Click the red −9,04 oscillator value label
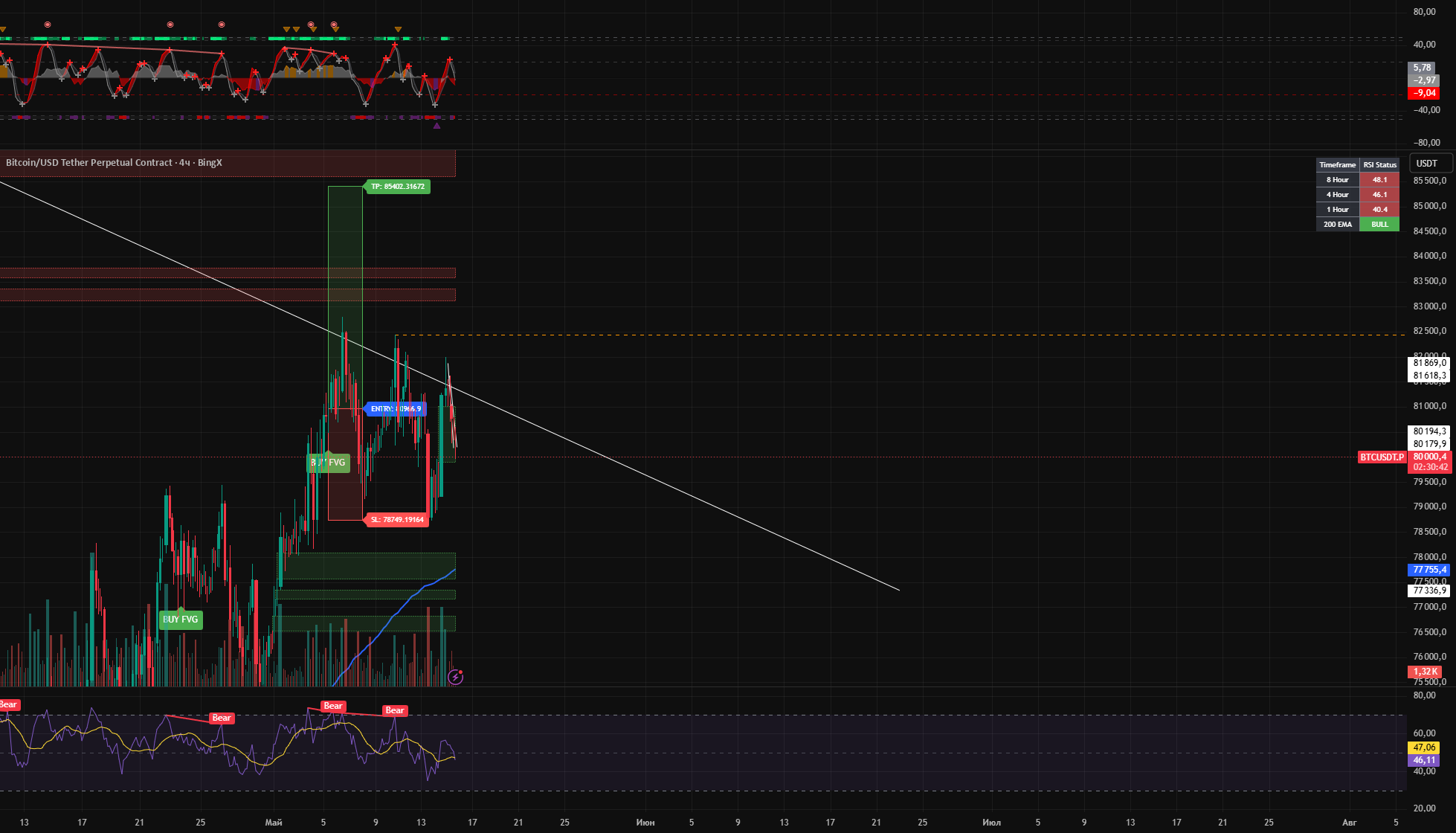The width and height of the screenshot is (1456, 833). coord(1424,93)
